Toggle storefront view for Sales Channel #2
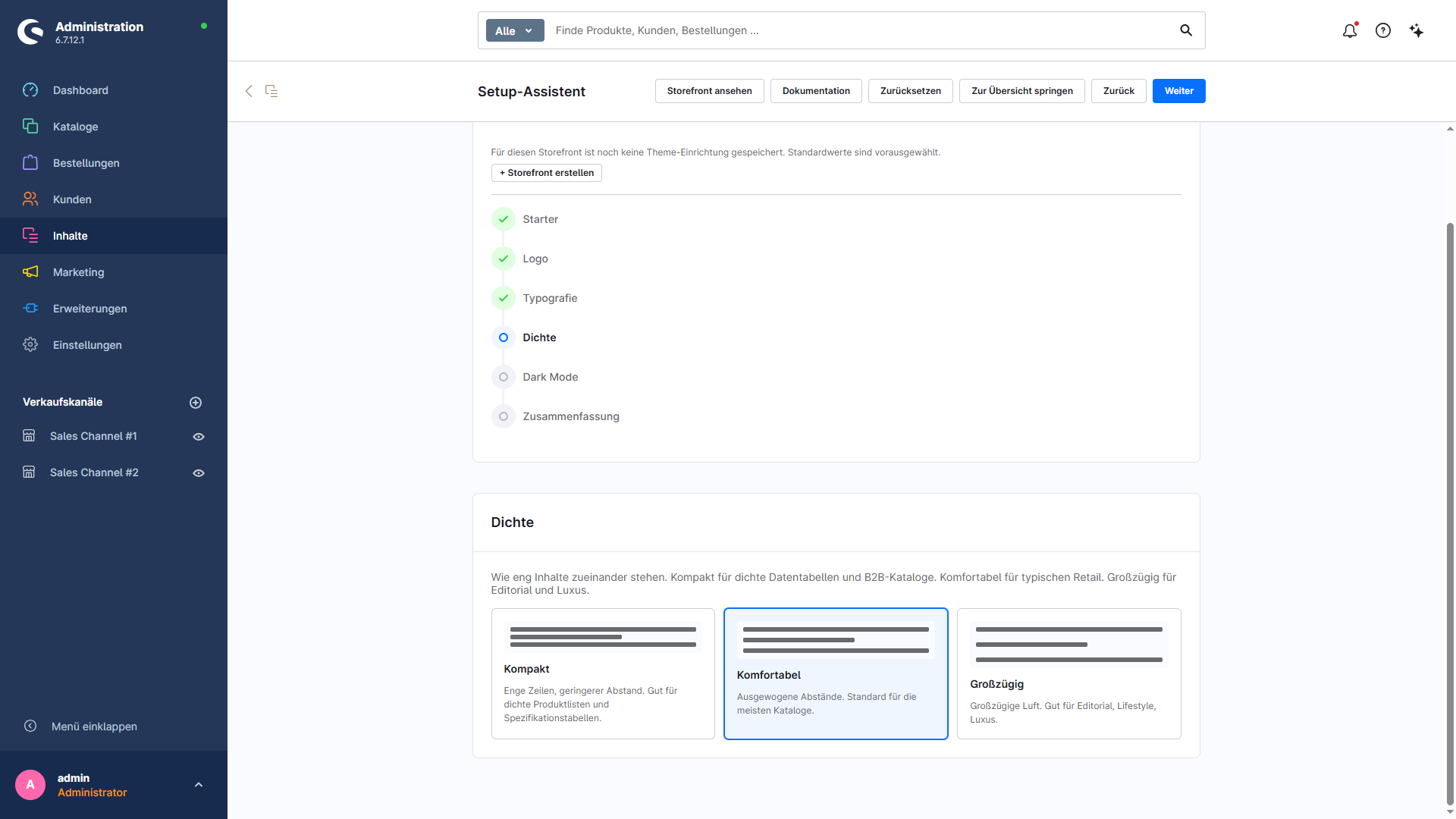The image size is (1456, 819). point(199,473)
